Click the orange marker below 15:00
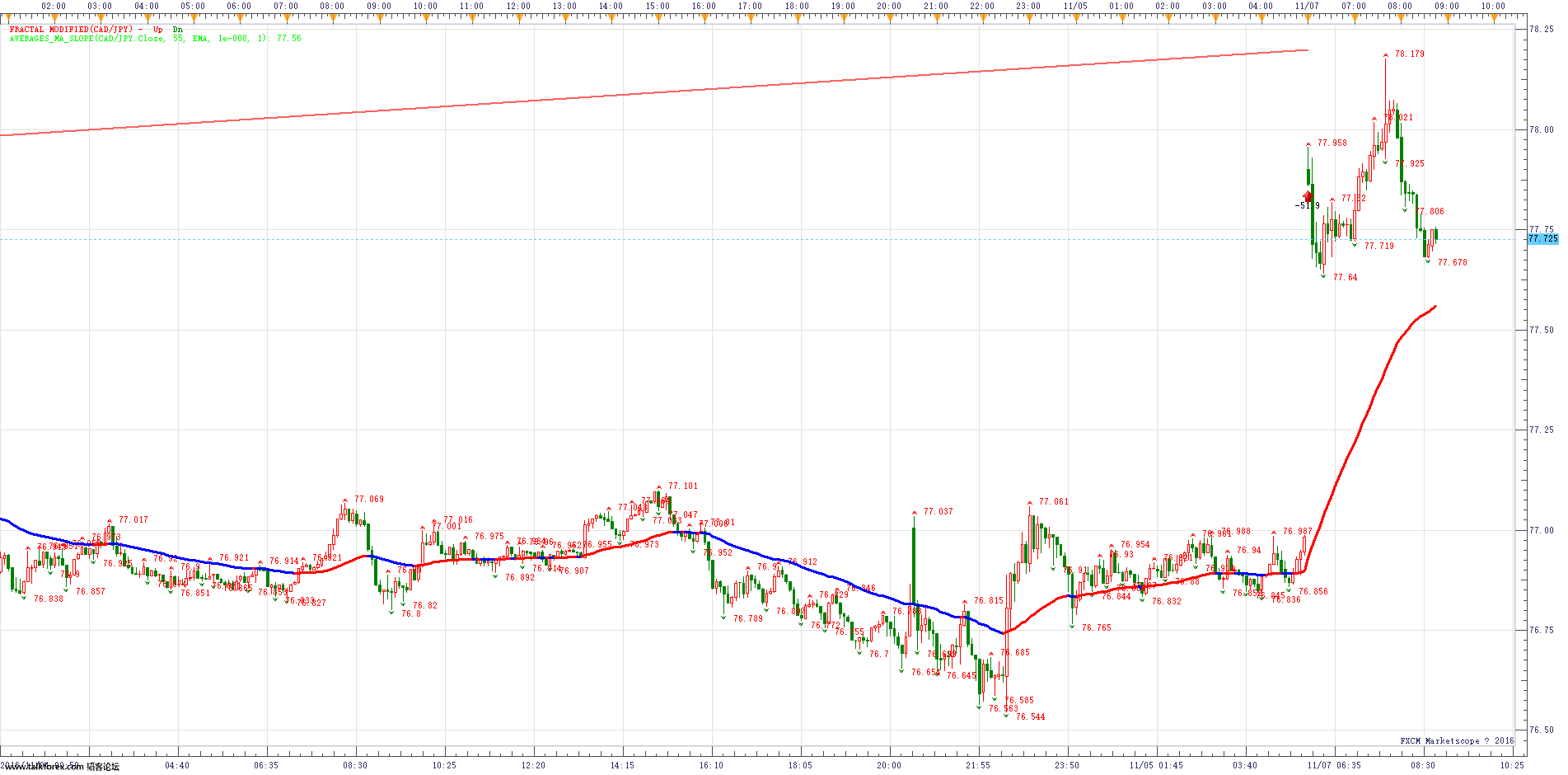Image resolution: width=1568 pixels, height=775 pixels. (x=658, y=16)
